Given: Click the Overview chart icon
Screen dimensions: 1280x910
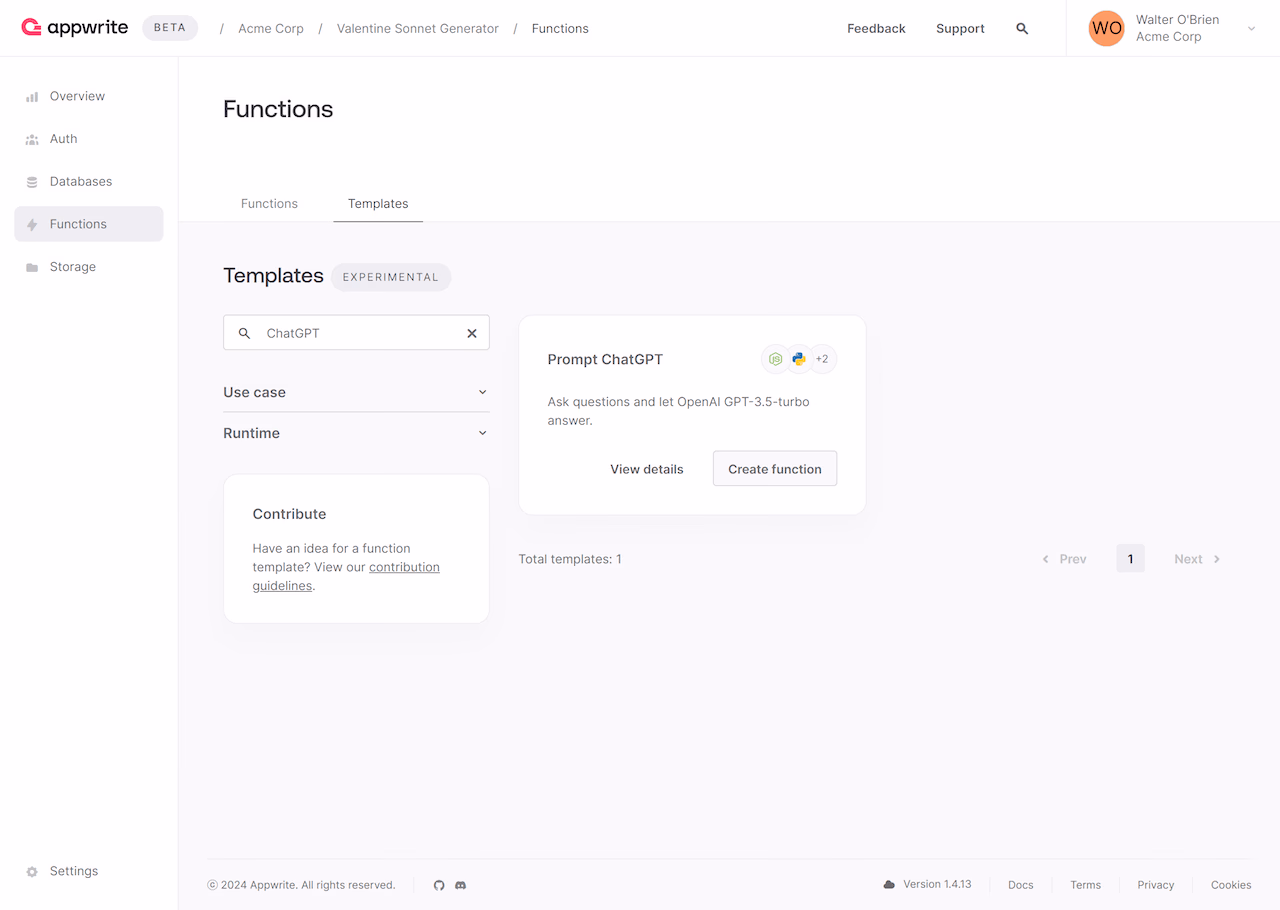Looking at the screenshot, I should (32, 97).
